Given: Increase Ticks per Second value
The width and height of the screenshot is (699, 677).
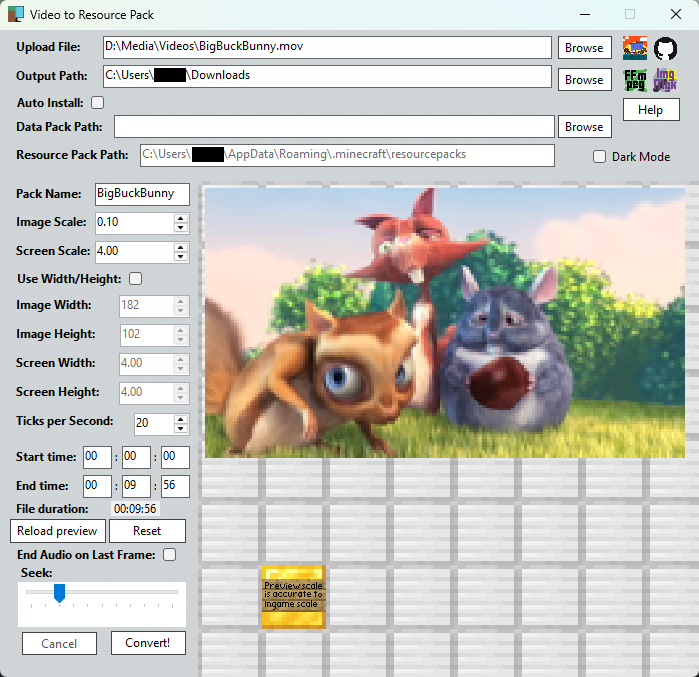Looking at the screenshot, I should pos(181,419).
